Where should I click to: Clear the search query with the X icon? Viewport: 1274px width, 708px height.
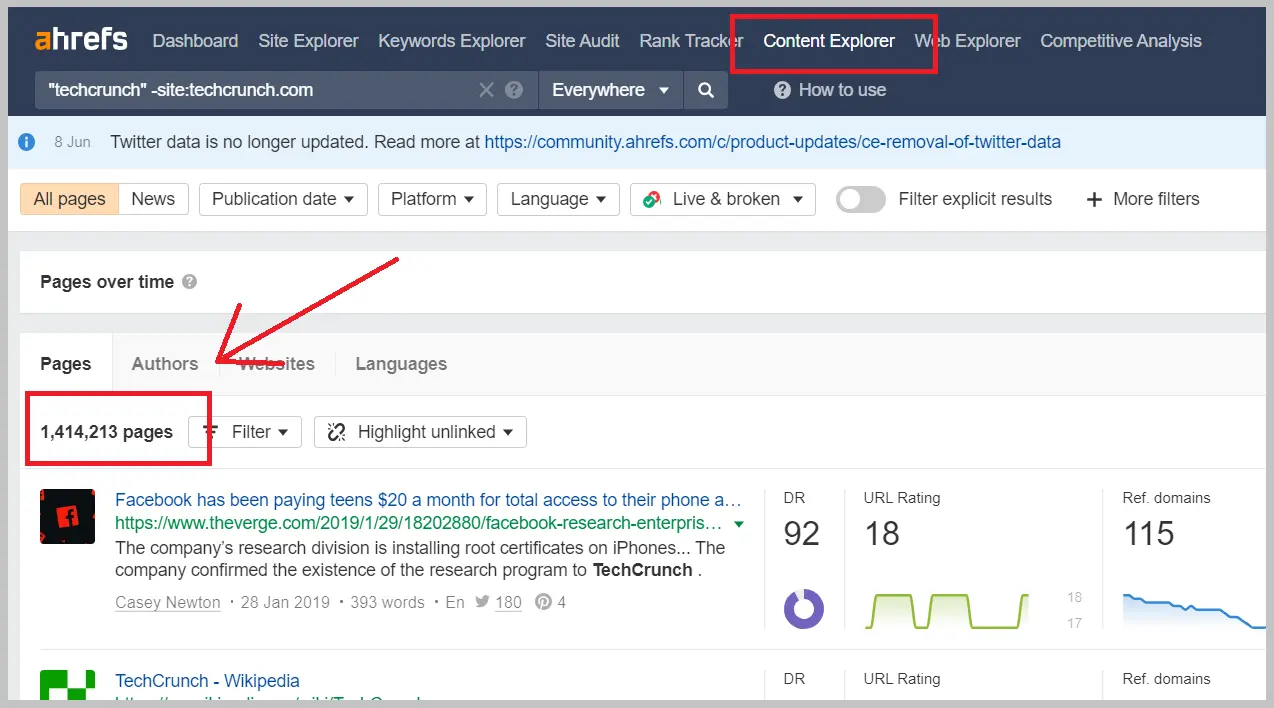coord(486,90)
